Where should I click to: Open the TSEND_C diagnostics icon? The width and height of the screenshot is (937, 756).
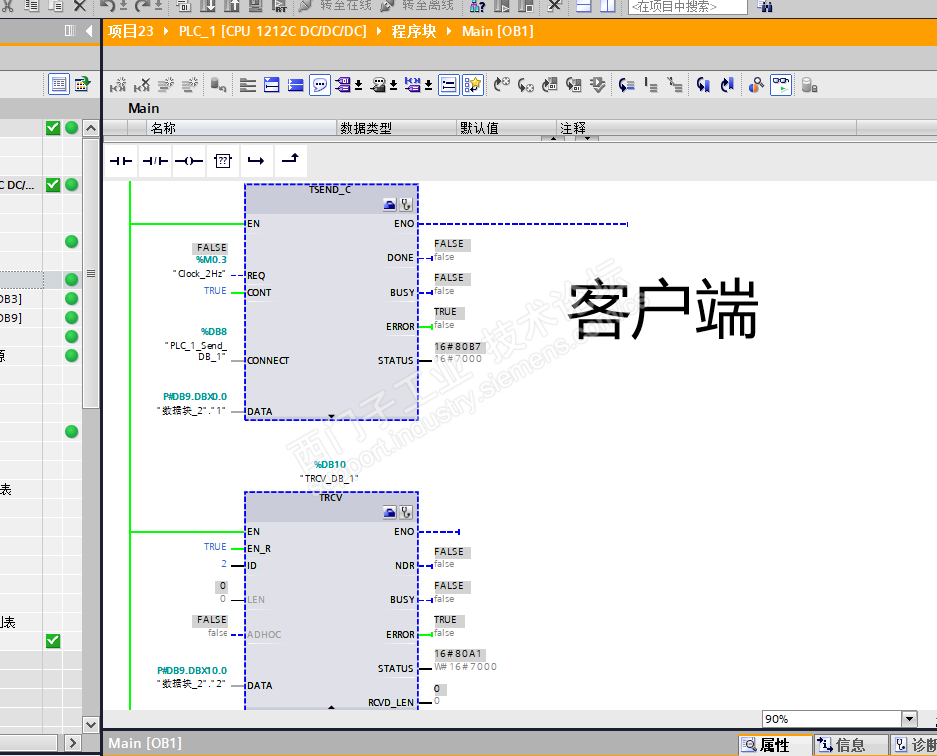click(406, 205)
